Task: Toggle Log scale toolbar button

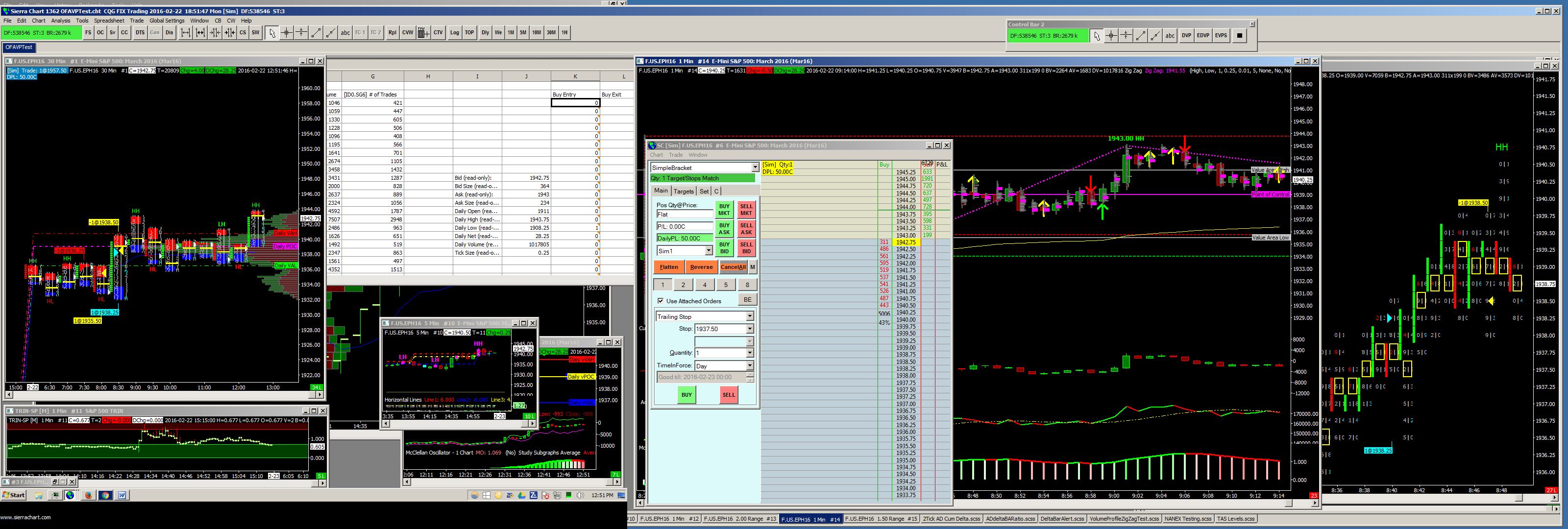Action: click(455, 33)
